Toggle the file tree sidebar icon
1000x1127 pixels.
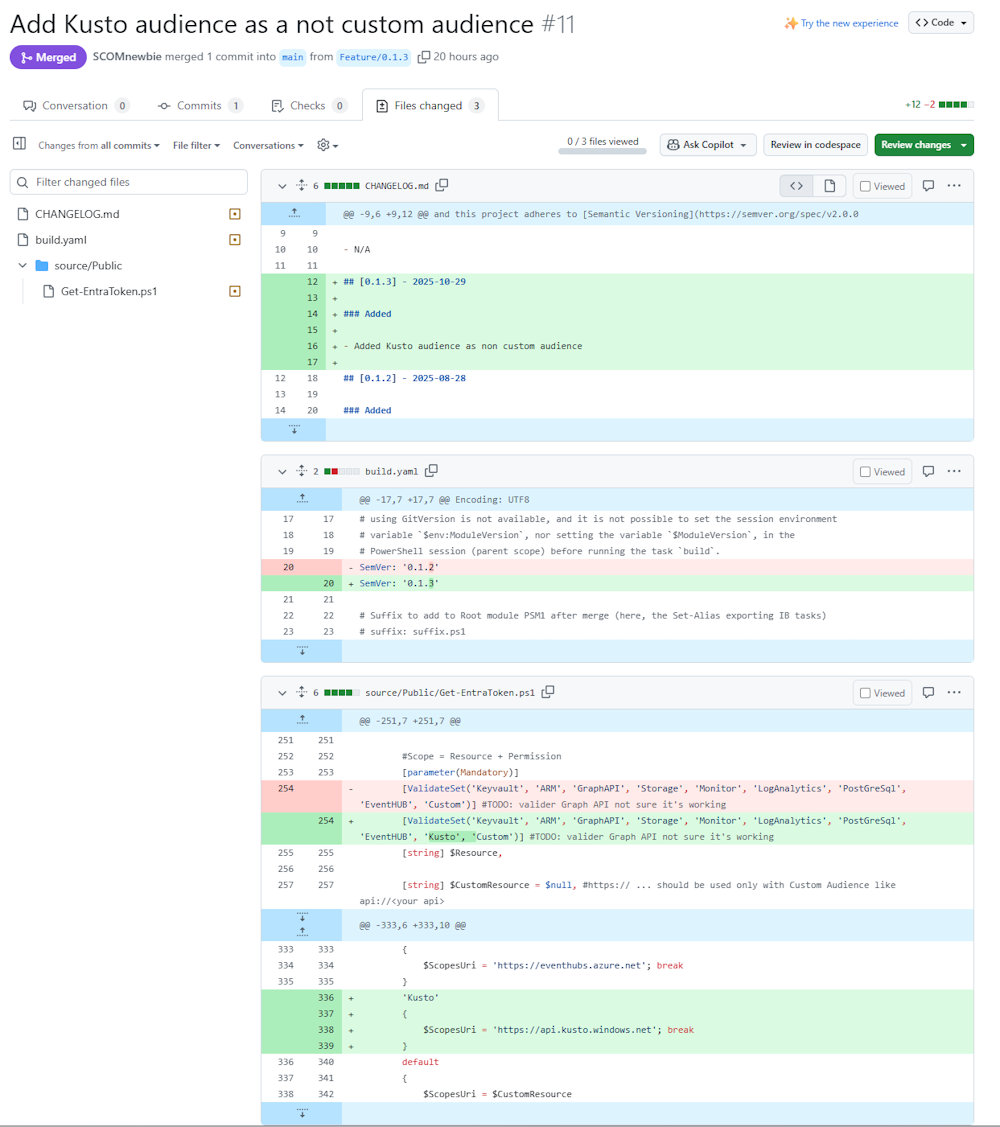click(19, 144)
